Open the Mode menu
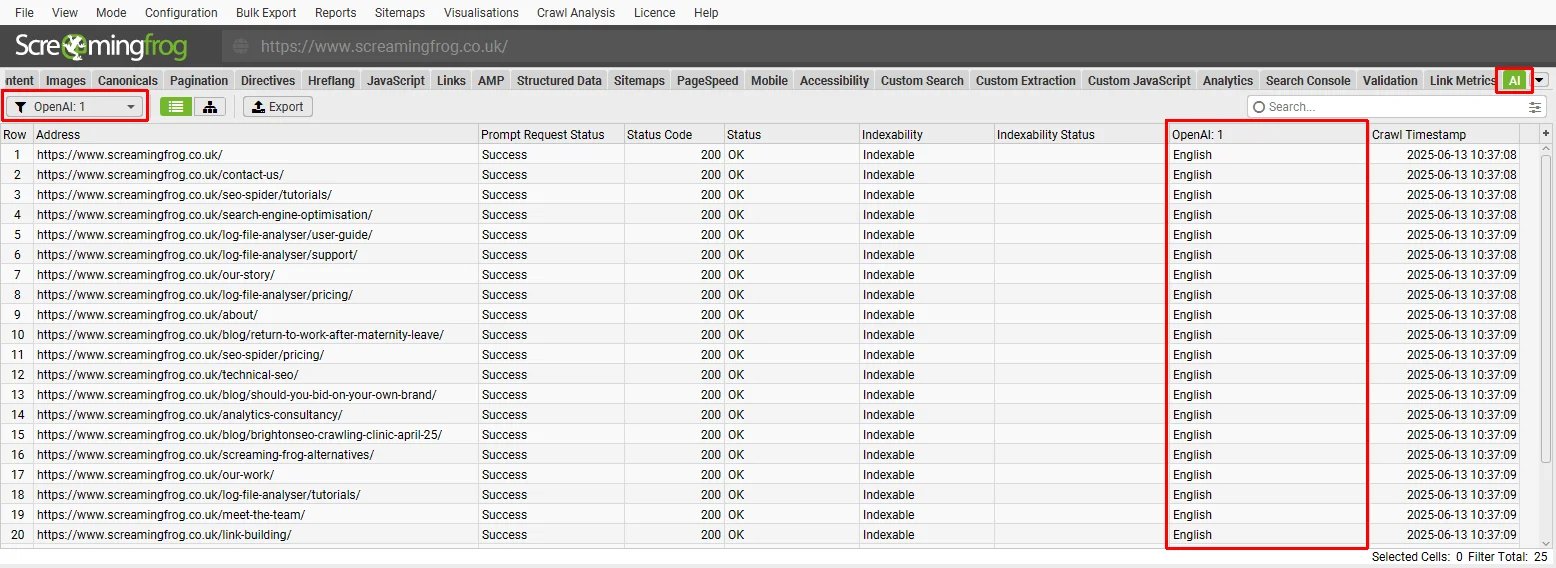 pyautogui.click(x=111, y=13)
